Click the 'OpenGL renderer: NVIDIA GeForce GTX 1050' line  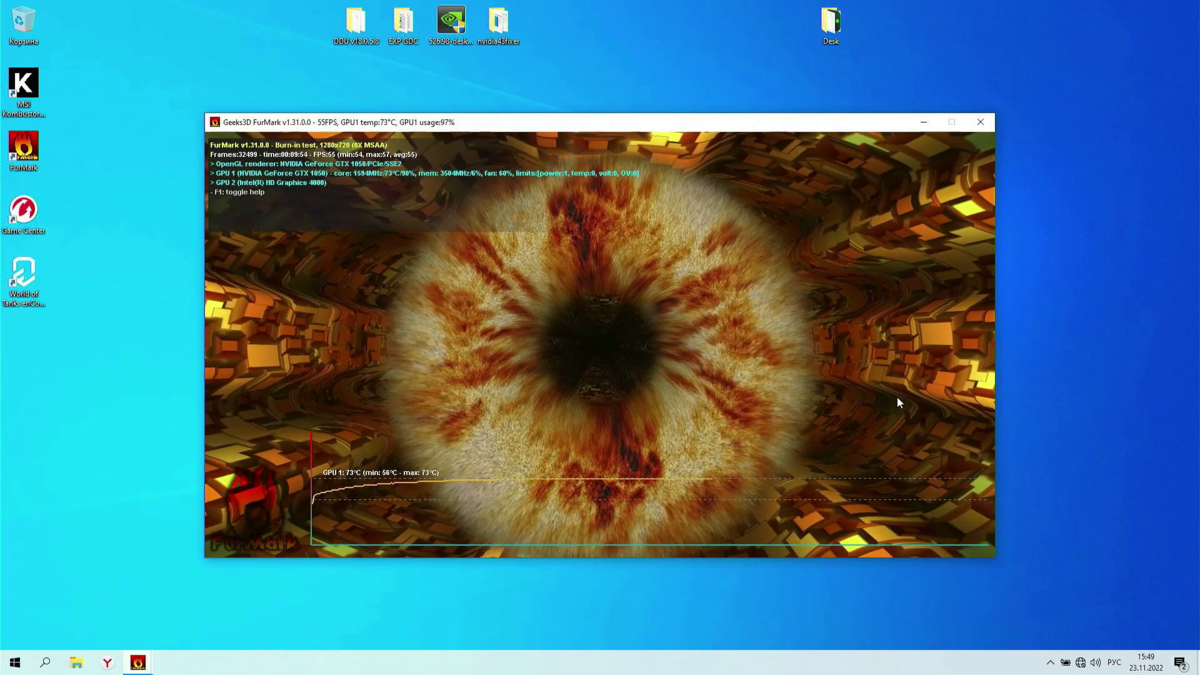(306, 164)
